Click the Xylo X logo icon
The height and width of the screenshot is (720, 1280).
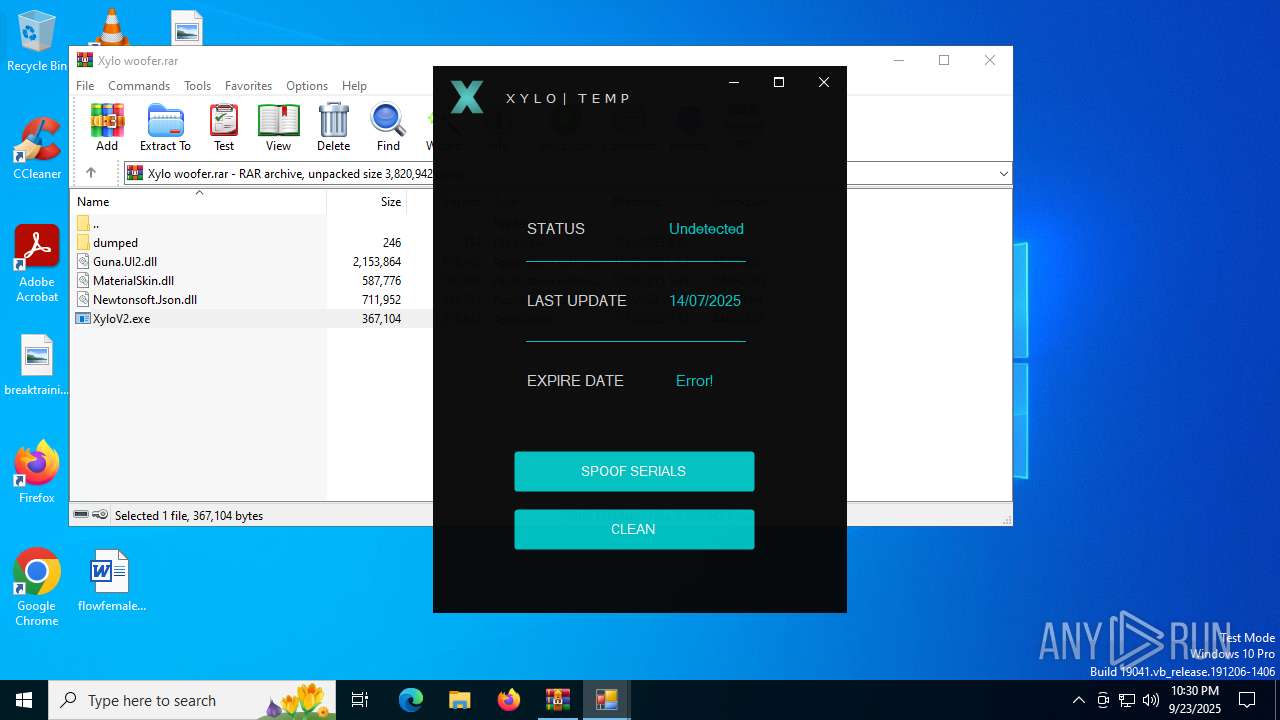click(x=466, y=97)
